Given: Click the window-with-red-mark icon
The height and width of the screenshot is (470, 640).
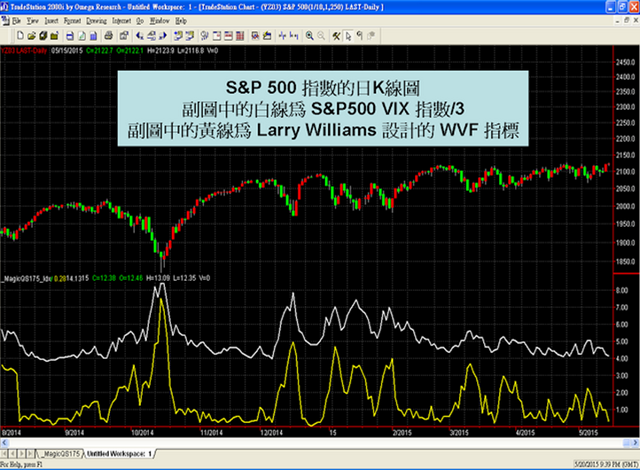Looking at the screenshot, I should point(217,36).
